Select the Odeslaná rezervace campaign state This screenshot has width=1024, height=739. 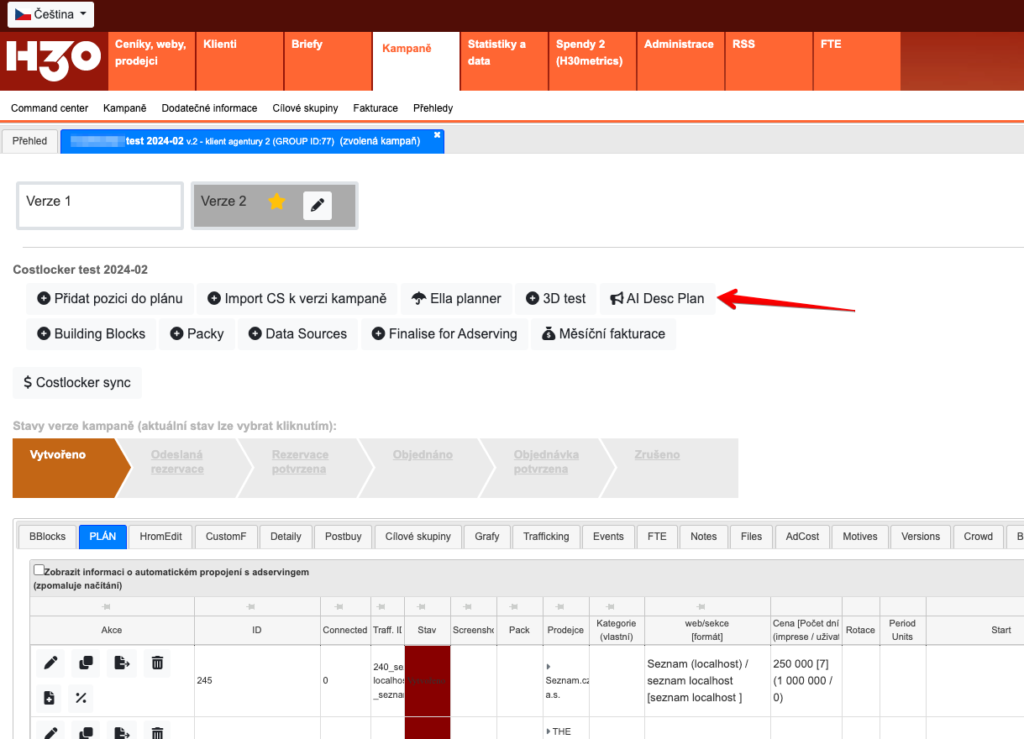click(x=177, y=462)
